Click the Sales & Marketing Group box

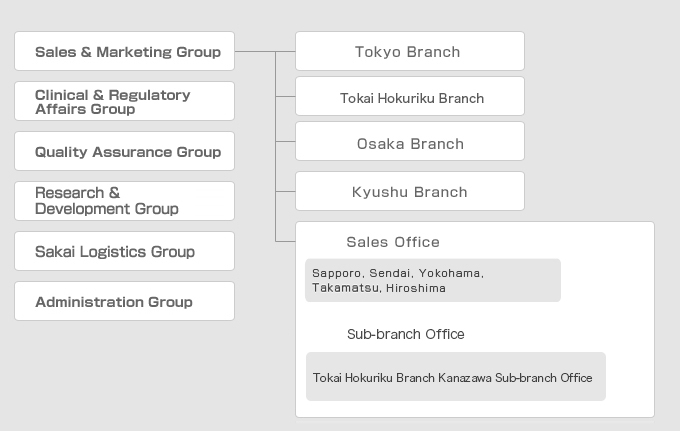(x=125, y=52)
